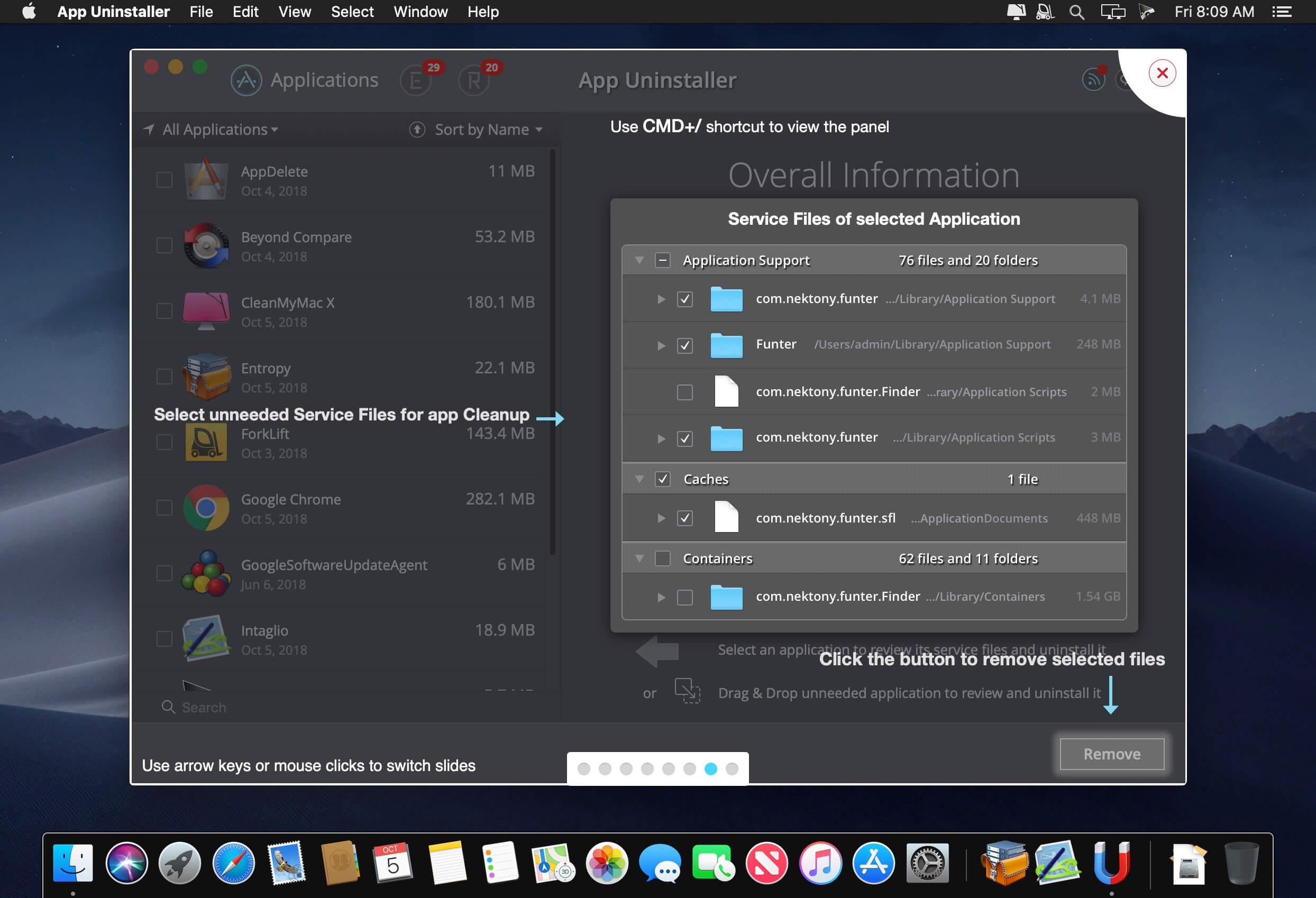This screenshot has width=1316, height=898.
Task: Go to the first tutorial slide dot
Action: 584,768
